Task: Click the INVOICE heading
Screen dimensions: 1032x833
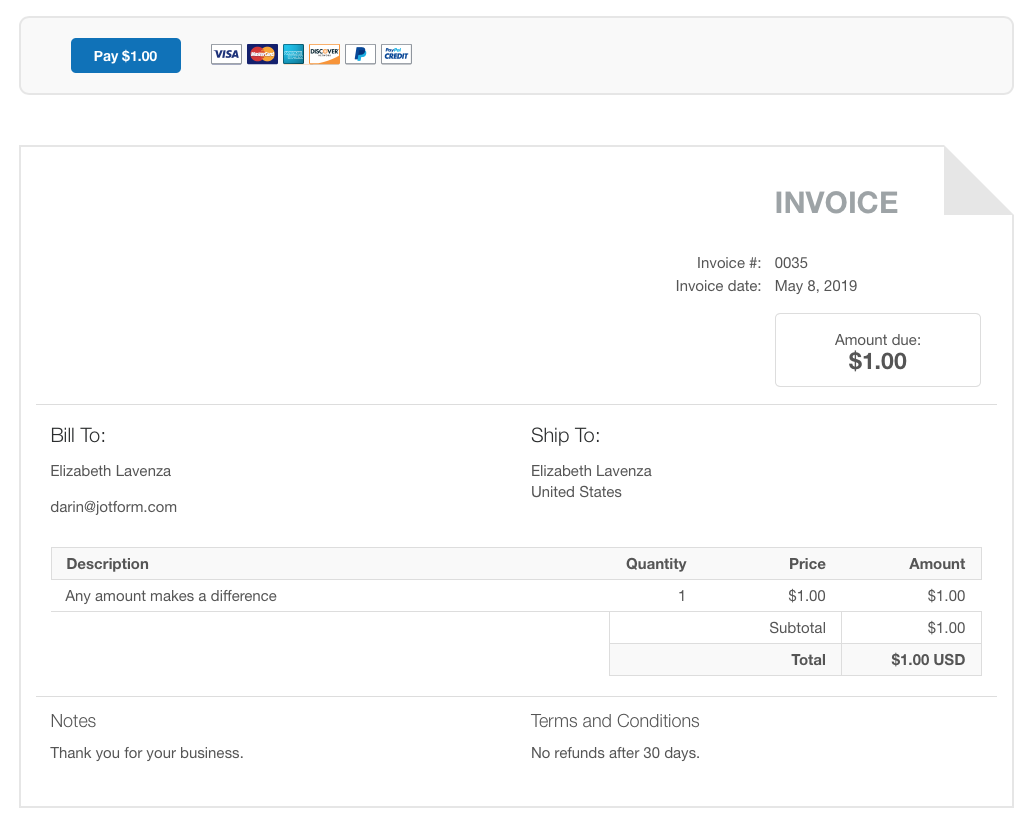Action: [x=836, y=202]
